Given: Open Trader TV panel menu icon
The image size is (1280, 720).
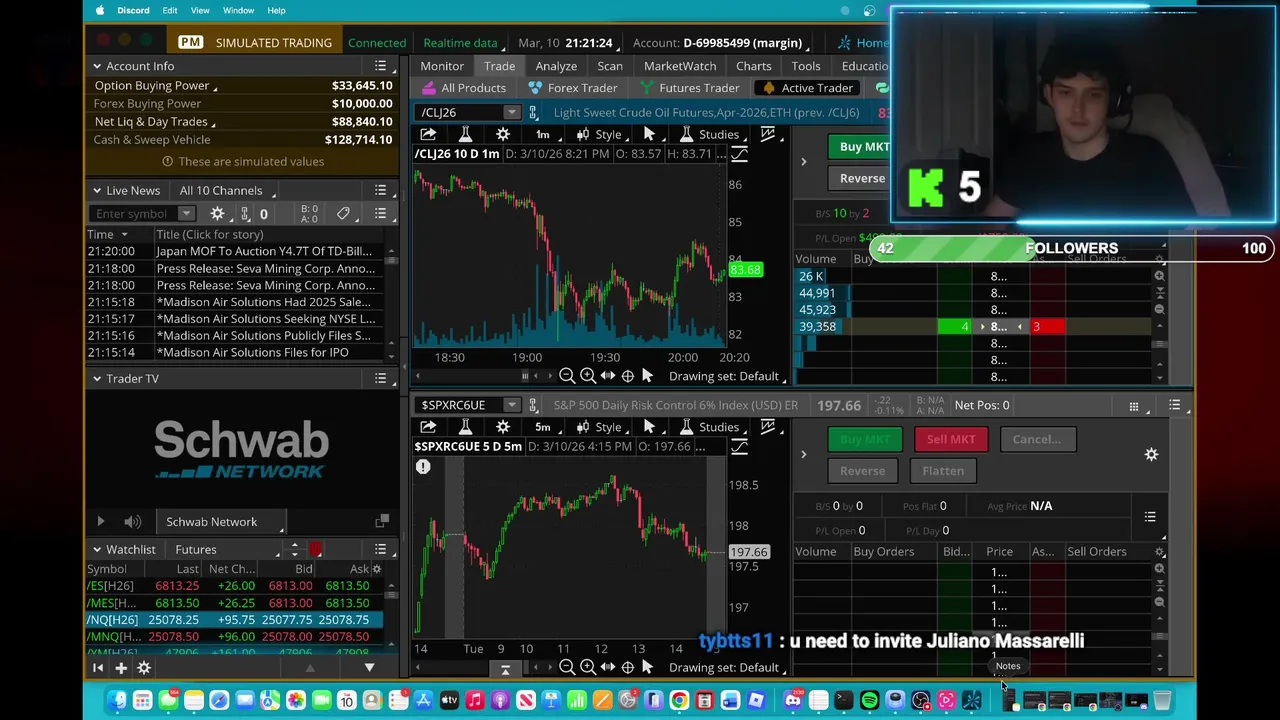Looking at the screenshot, I should pyautogui.click(x=380, y=378).
